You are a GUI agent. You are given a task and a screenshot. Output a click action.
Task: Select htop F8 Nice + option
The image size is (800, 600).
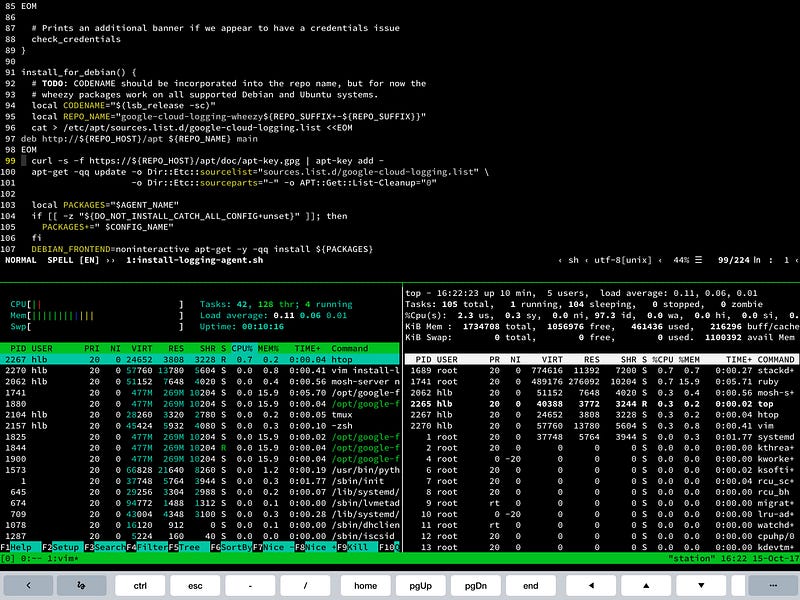pos(315,547)
